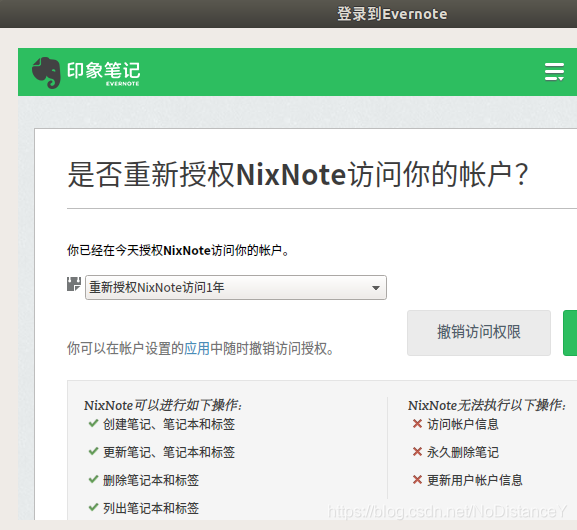Click the 印象笔记 brand text
The width and height of the screenshot is (577, 530).
pyautogui.click(x=103, y=71)
